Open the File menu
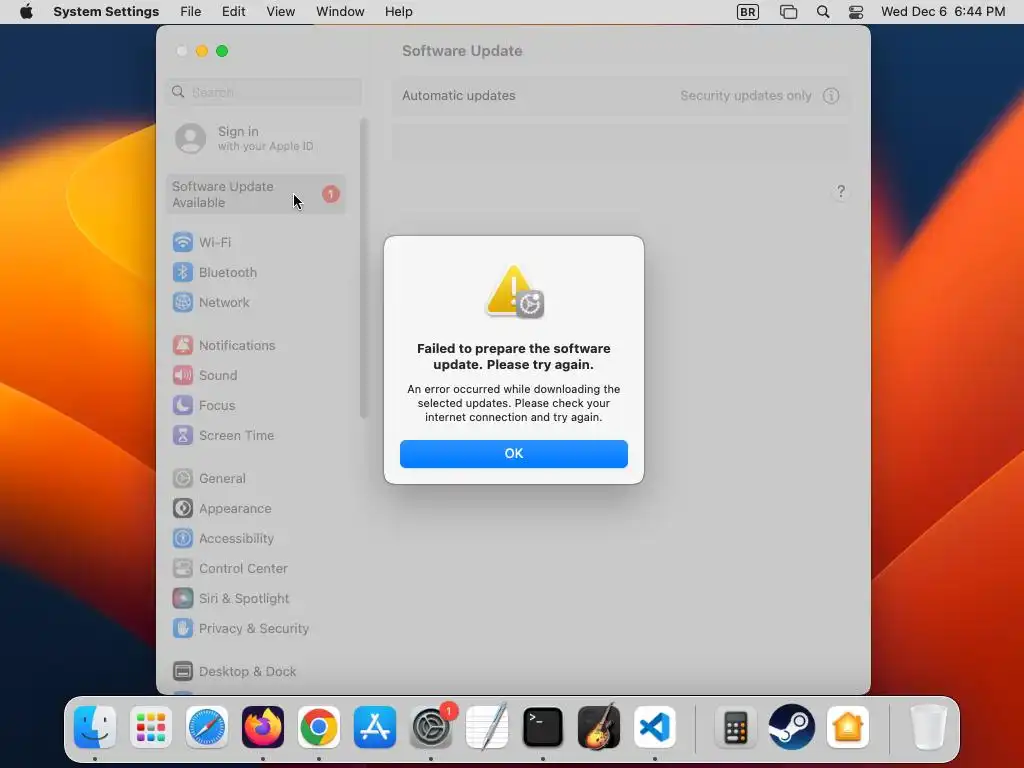 point(191,12)
